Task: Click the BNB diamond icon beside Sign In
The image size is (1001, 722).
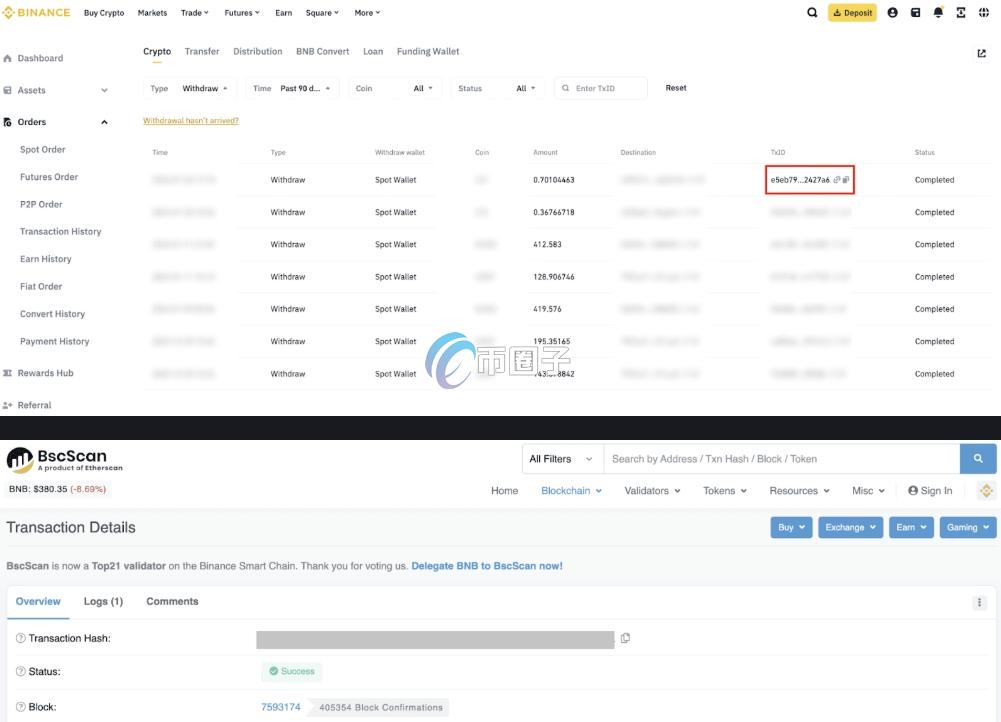Action: tap(986, 490)
